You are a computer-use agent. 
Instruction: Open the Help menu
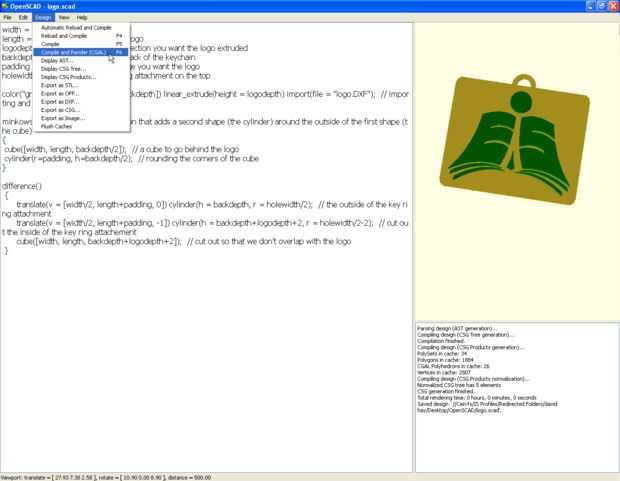click(x=82, y=17)
